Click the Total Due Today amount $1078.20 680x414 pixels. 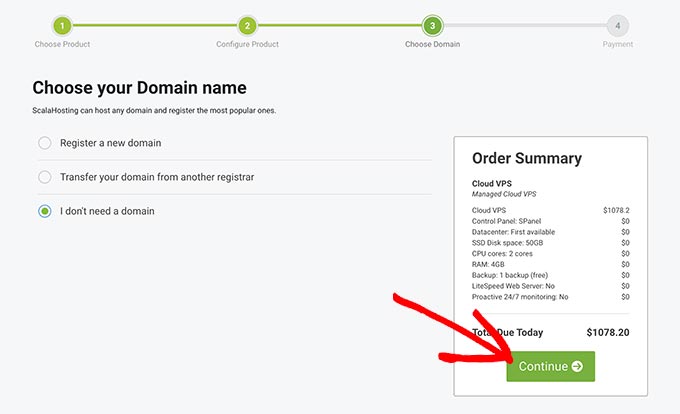click(x=608, y=332)
